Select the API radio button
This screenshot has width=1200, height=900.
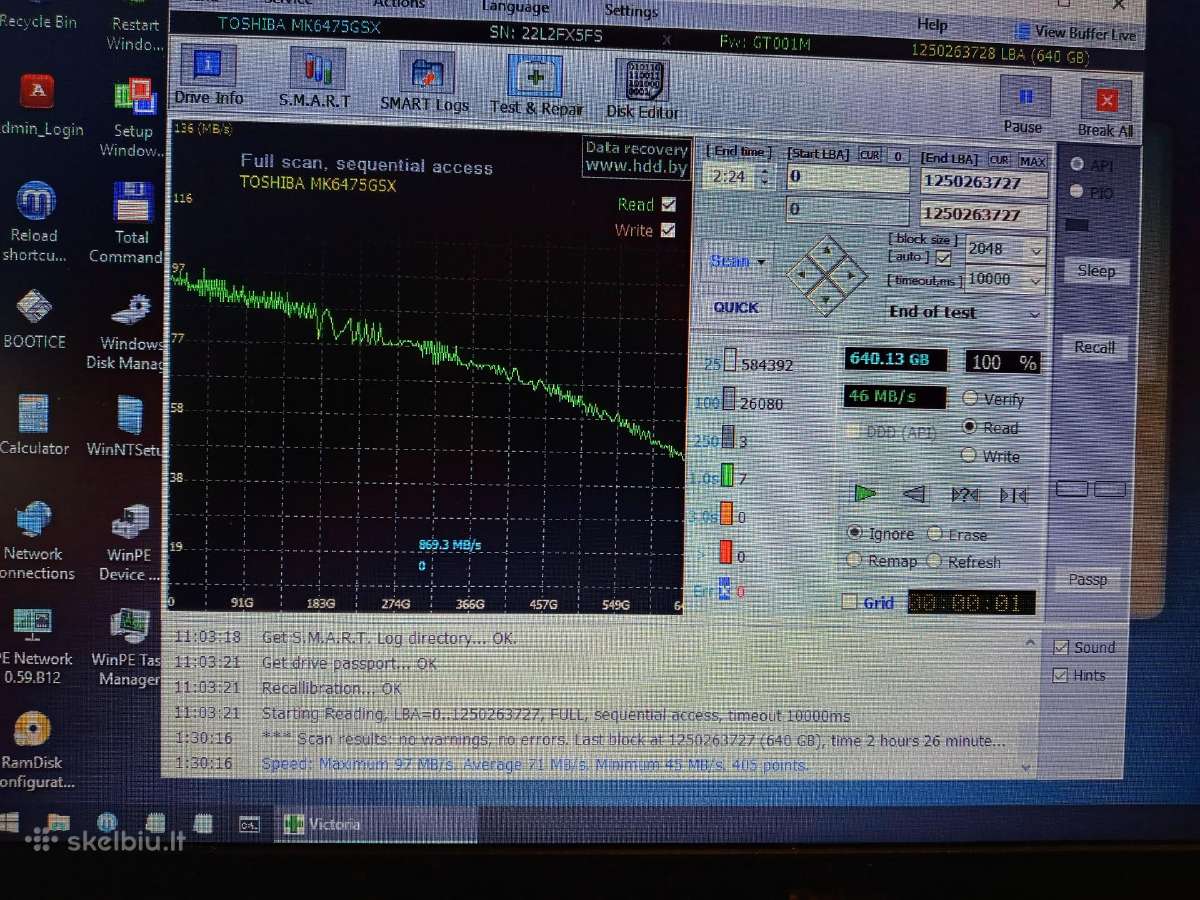click(1076, 164)
